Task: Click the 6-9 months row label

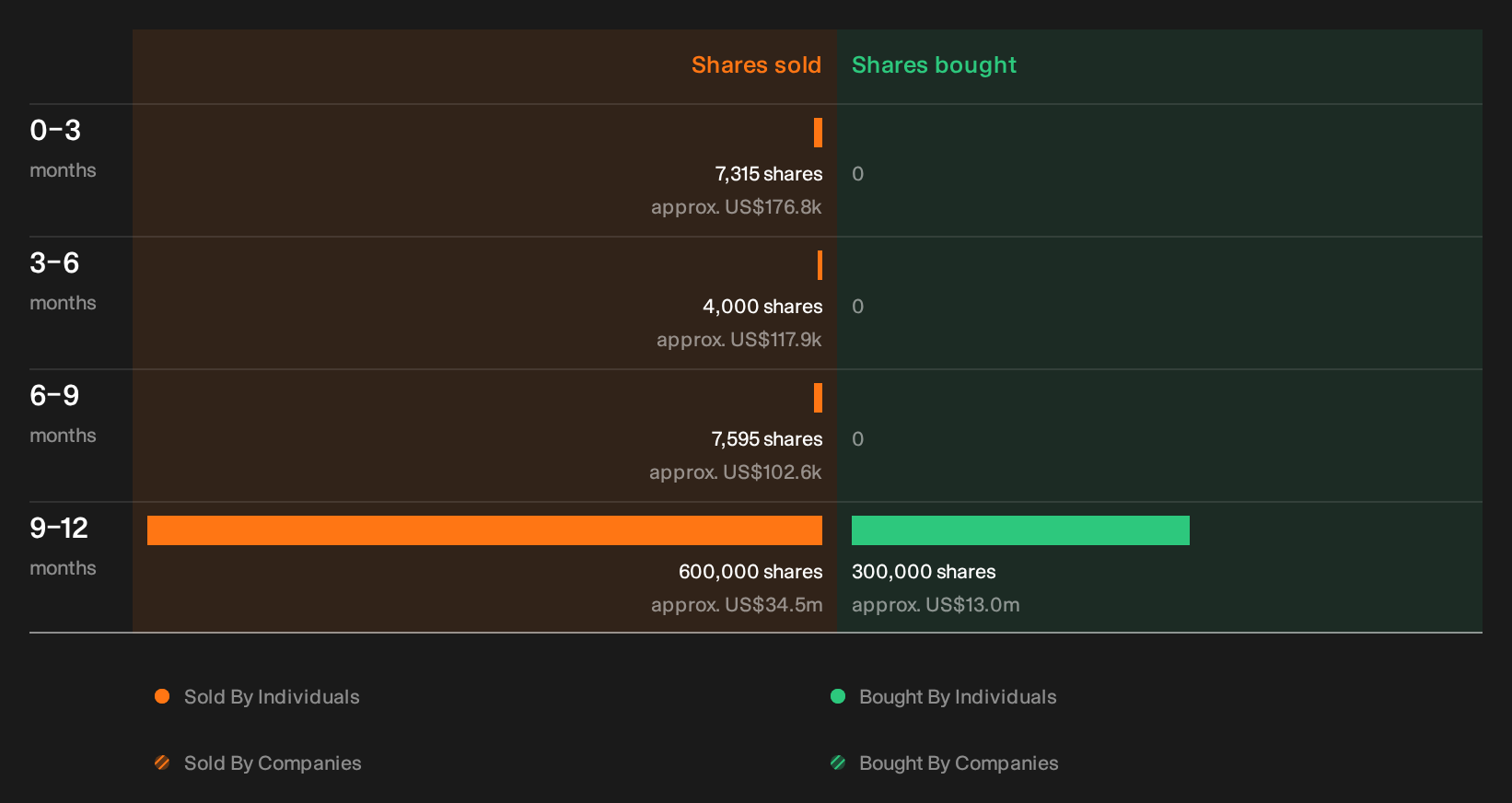Action: [63, 413]
